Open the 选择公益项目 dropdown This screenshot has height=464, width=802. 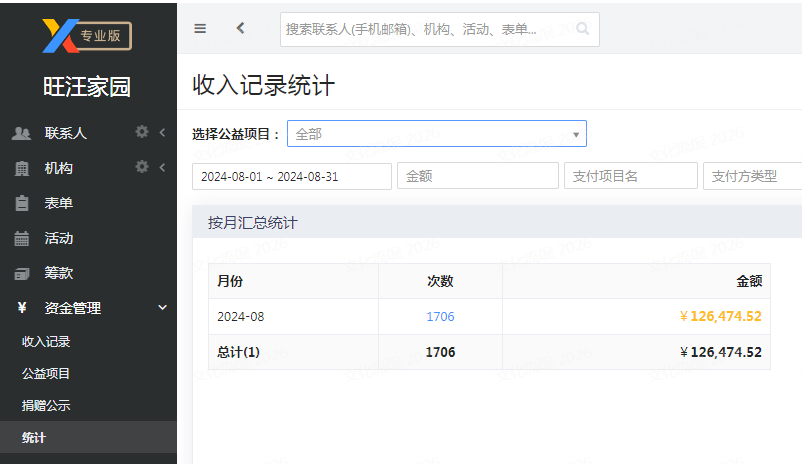(437, 134)
